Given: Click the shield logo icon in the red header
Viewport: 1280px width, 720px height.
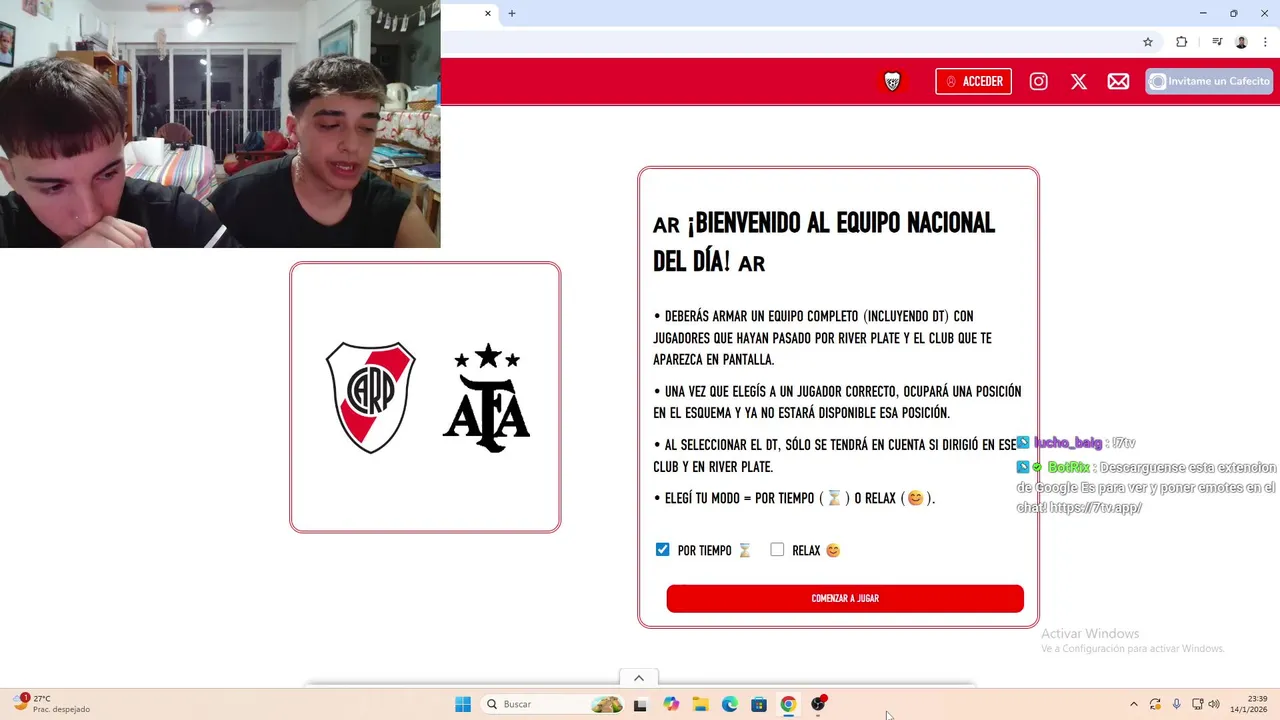Looking at the screenshot, I should pyautogui.click(x=892, y=82).
